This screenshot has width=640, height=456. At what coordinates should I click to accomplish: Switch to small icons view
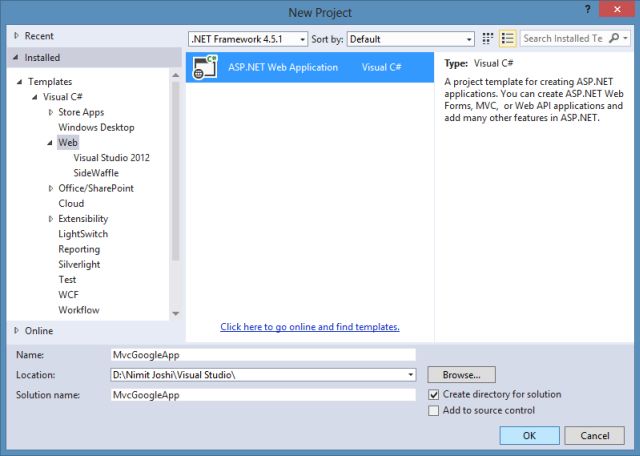487,39
